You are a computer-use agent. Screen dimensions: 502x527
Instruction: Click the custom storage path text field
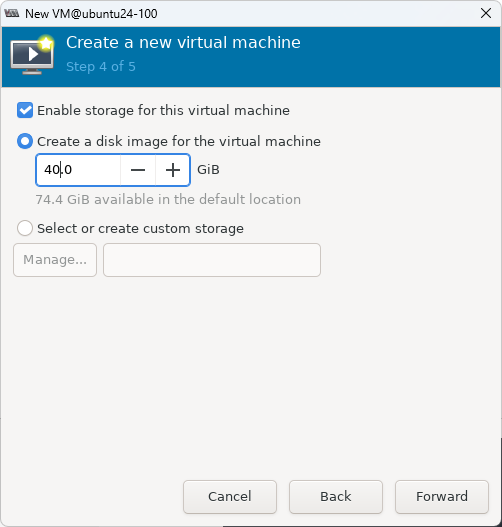coord(212,260)
